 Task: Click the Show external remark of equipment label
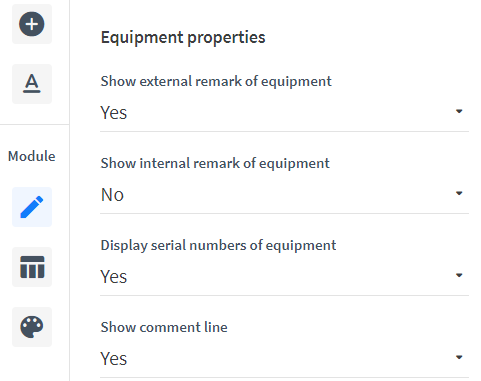pyautogui.click(x=216, y=81)
